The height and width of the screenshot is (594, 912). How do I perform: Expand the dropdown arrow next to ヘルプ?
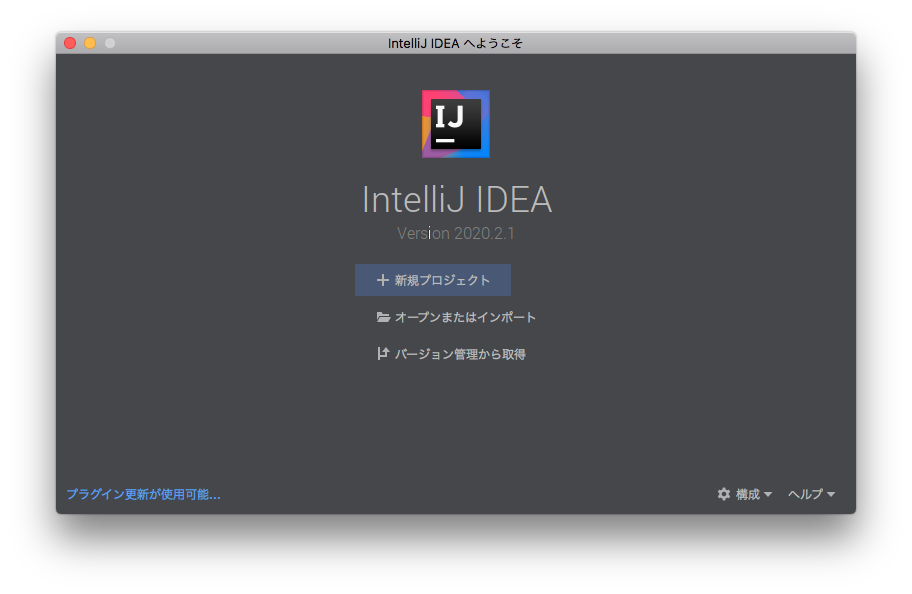[x=831, y=495]
